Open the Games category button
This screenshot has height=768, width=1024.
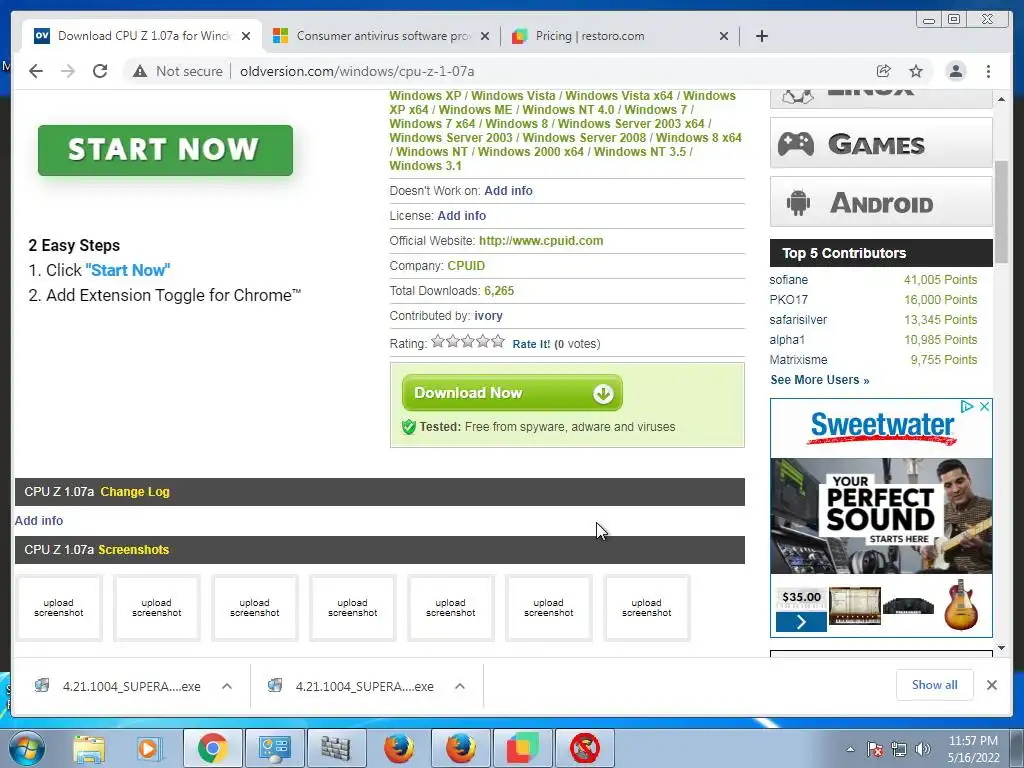[881, 144]
